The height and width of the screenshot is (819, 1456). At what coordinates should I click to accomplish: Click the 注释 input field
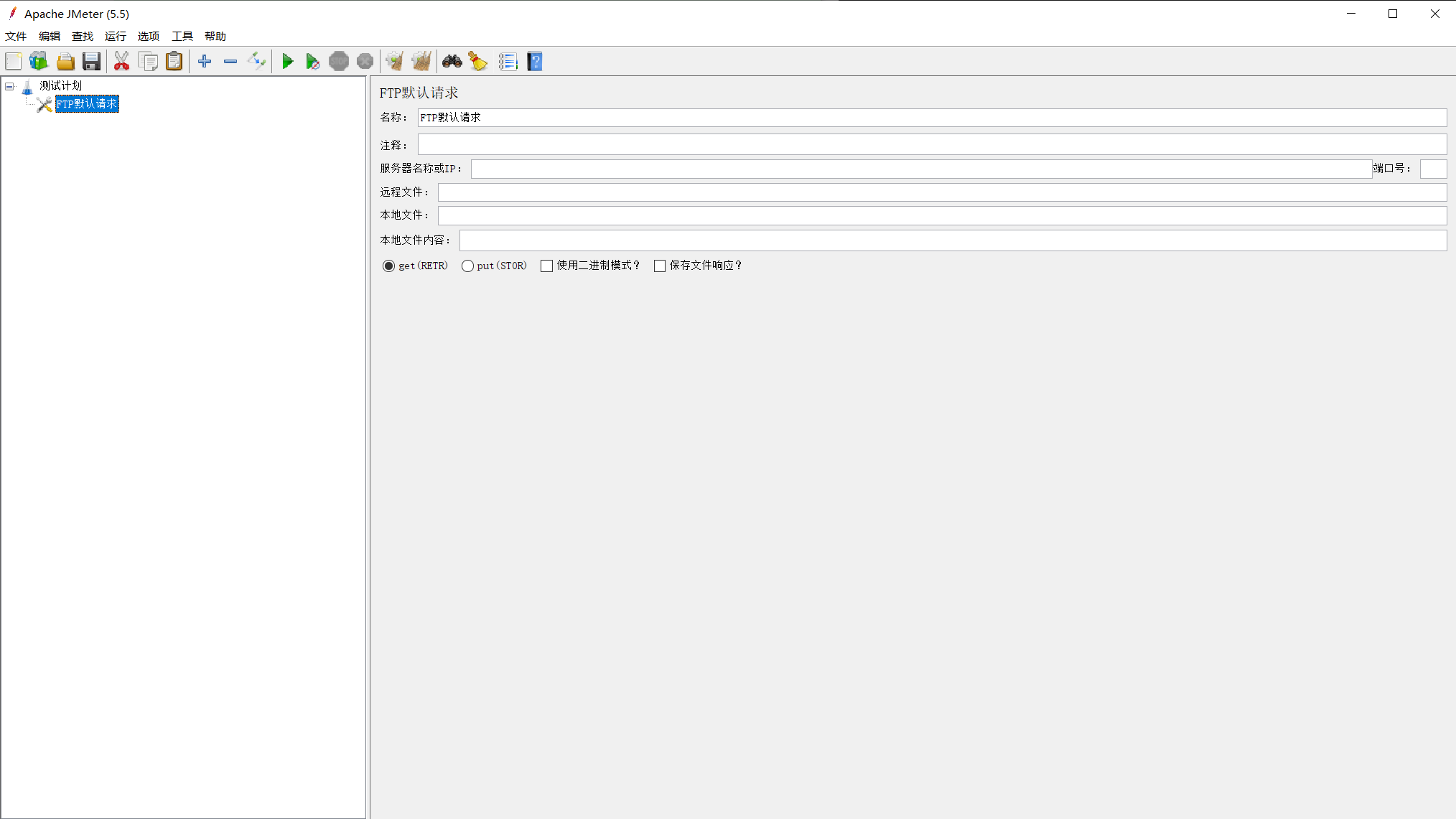click(x=932, y=145)
